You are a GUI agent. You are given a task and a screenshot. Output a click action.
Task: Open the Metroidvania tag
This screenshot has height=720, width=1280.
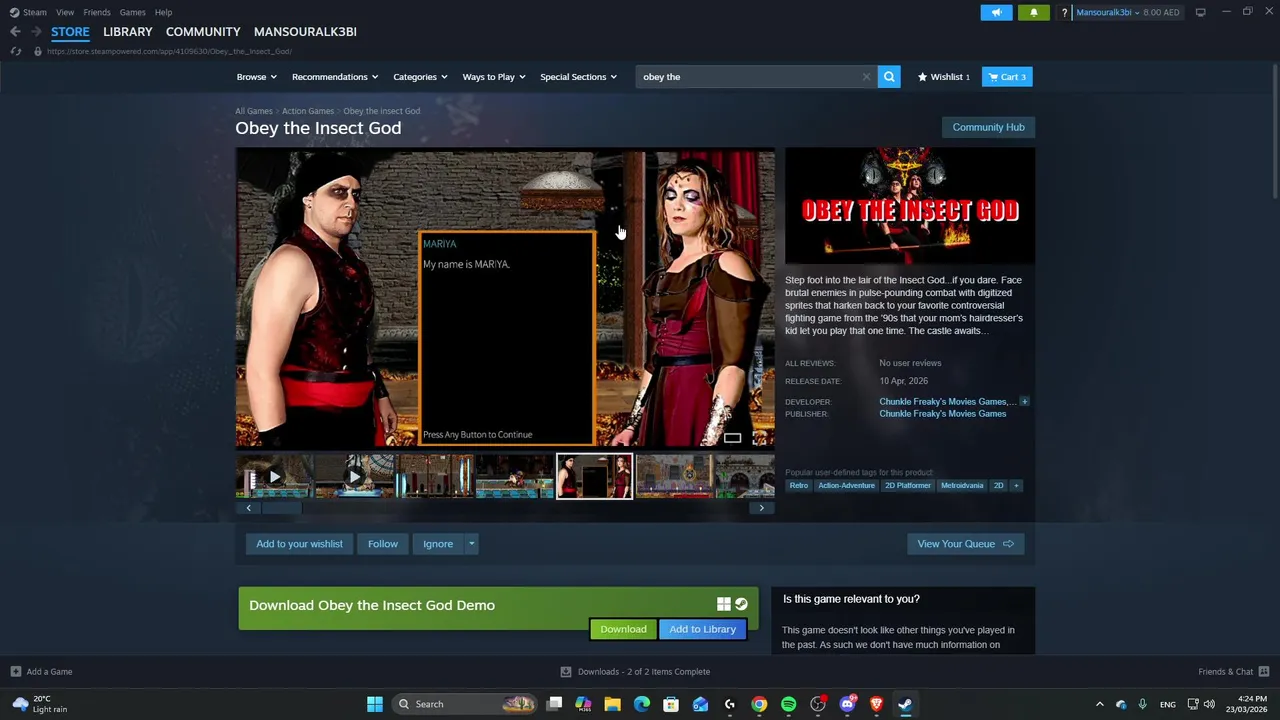click(962, 486)
